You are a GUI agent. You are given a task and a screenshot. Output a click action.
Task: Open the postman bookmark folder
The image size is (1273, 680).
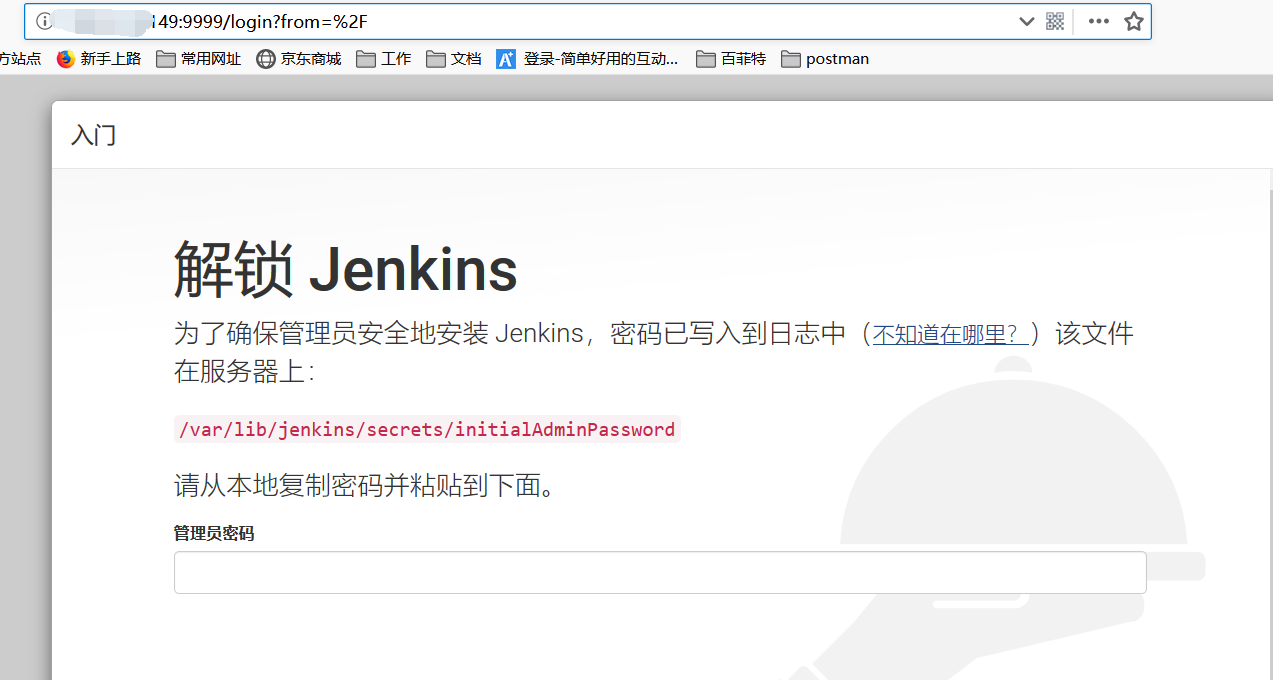point(825,59)
